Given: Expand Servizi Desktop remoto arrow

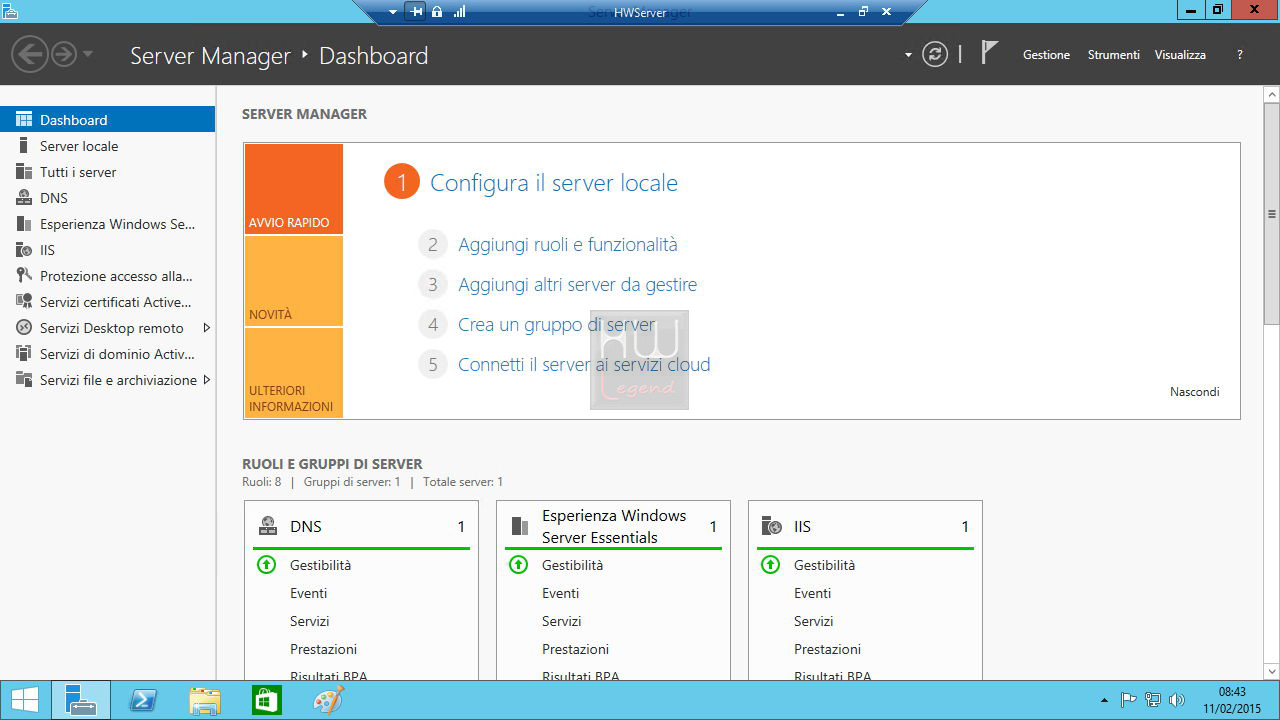Looking at the screenshot, I should coord(206,328).
